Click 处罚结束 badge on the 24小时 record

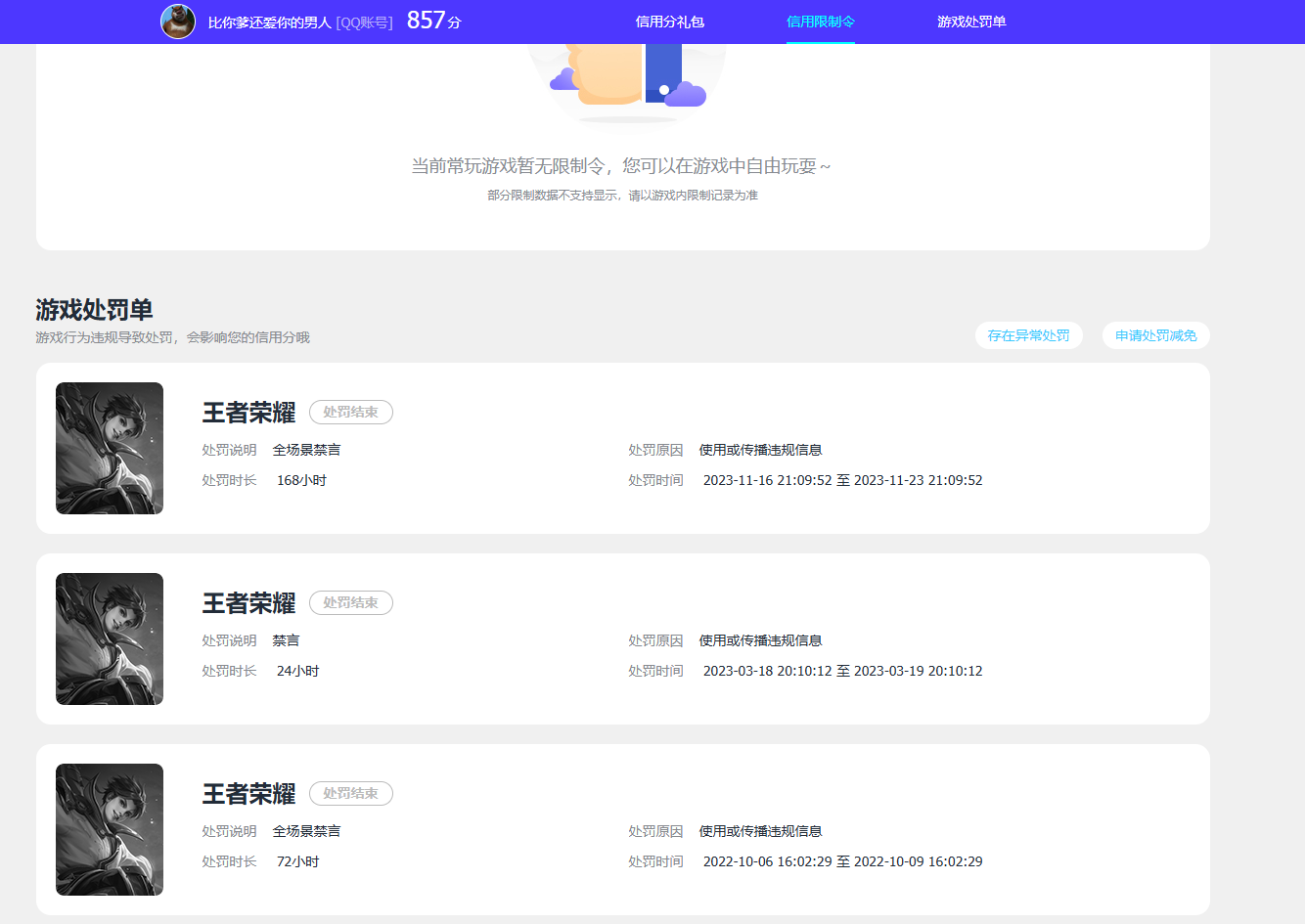pos(351,602)
